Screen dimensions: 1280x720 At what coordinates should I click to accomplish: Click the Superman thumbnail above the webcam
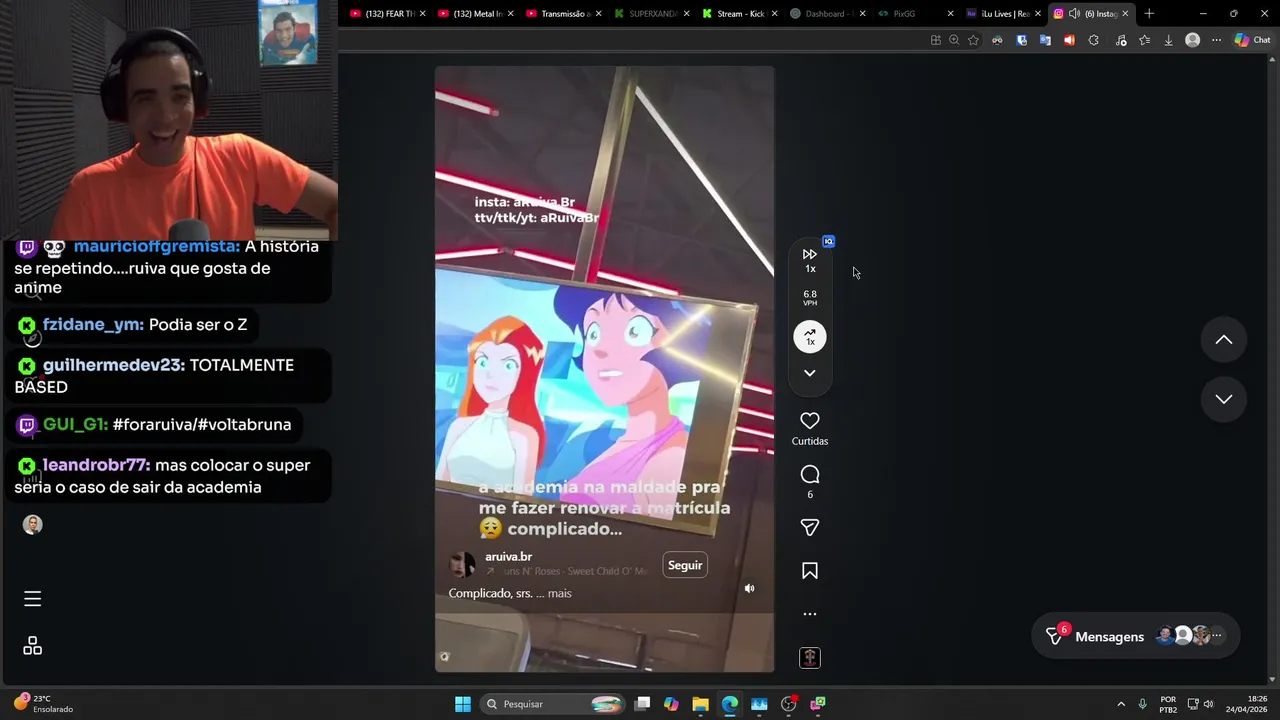288,33
